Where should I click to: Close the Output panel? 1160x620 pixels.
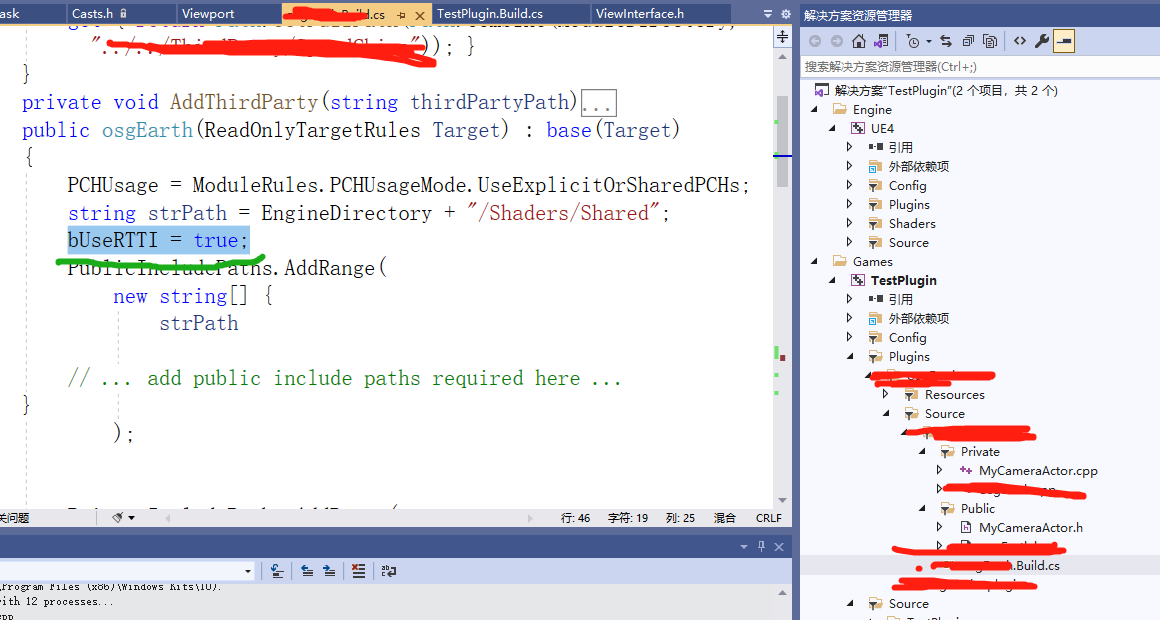click(x=779, y=547)
